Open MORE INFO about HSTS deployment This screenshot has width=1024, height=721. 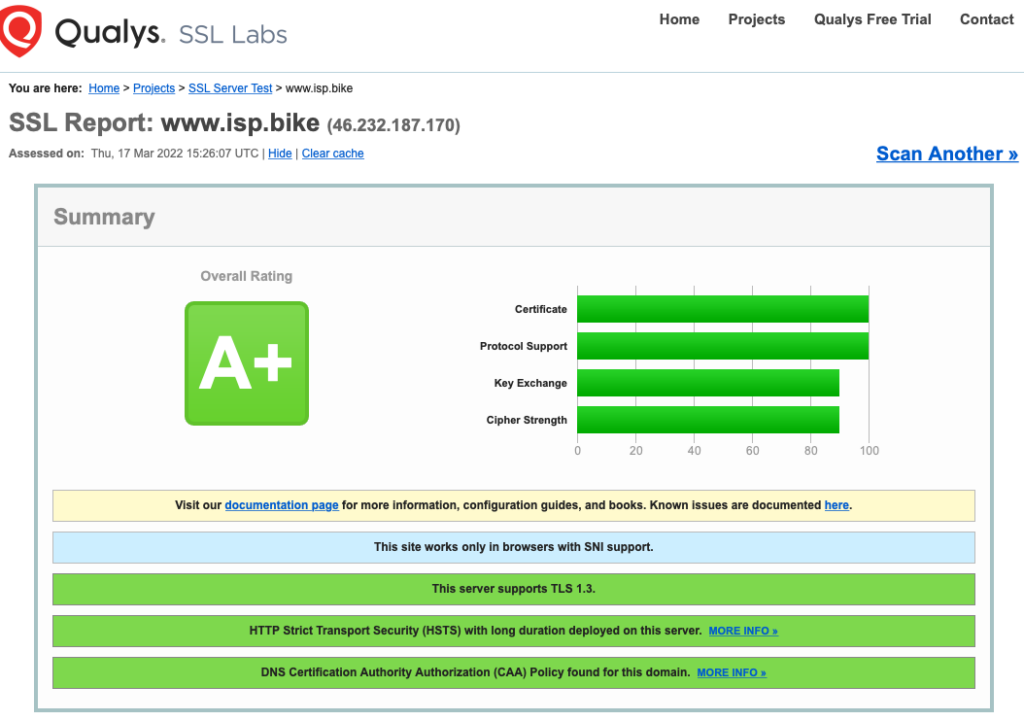(743, 631)
